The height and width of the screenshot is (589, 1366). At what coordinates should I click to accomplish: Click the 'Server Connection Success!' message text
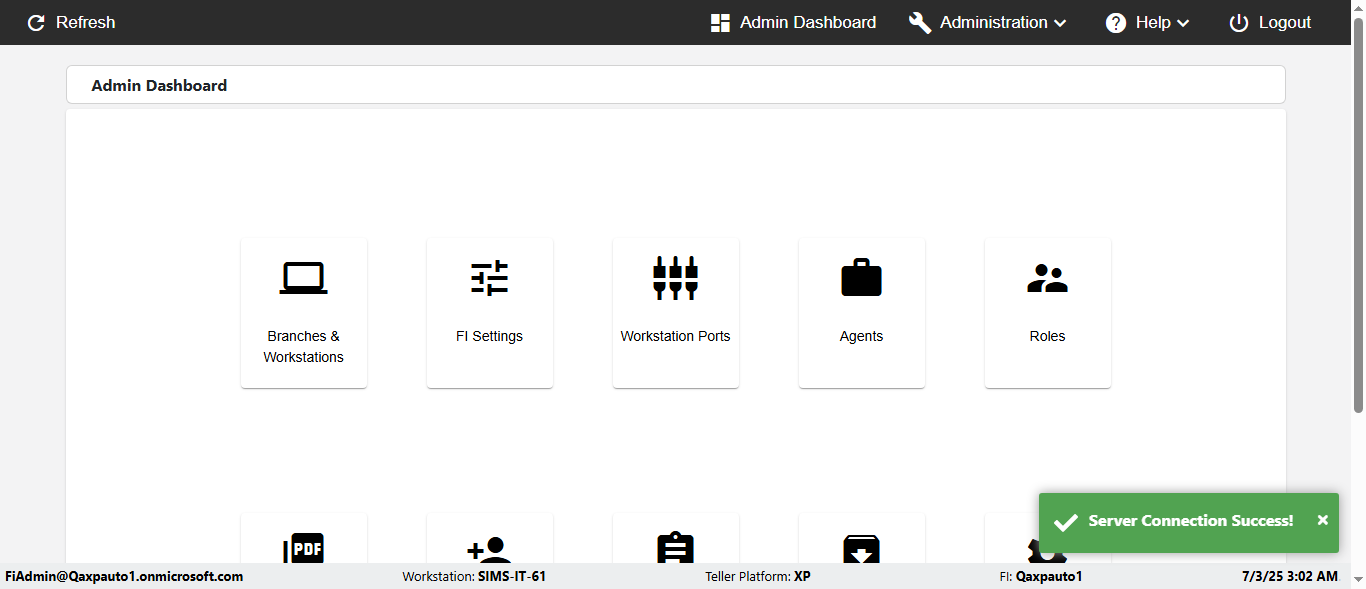[x=1191, y=521]
